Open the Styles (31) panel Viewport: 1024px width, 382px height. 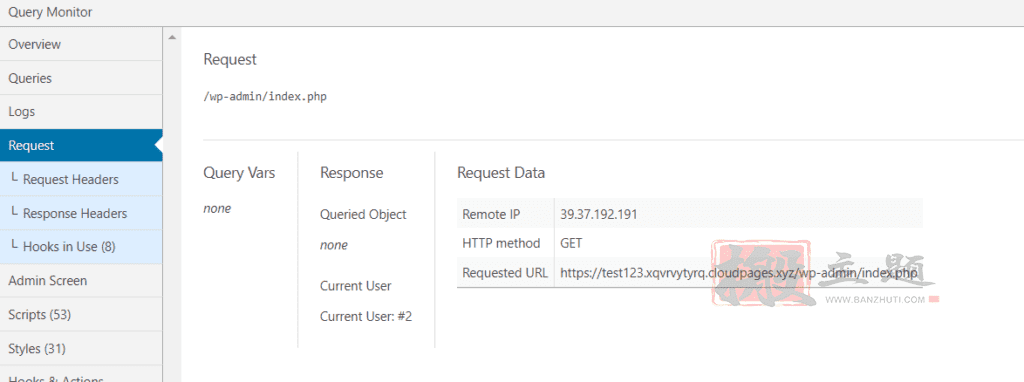click(x=81, y=349)
